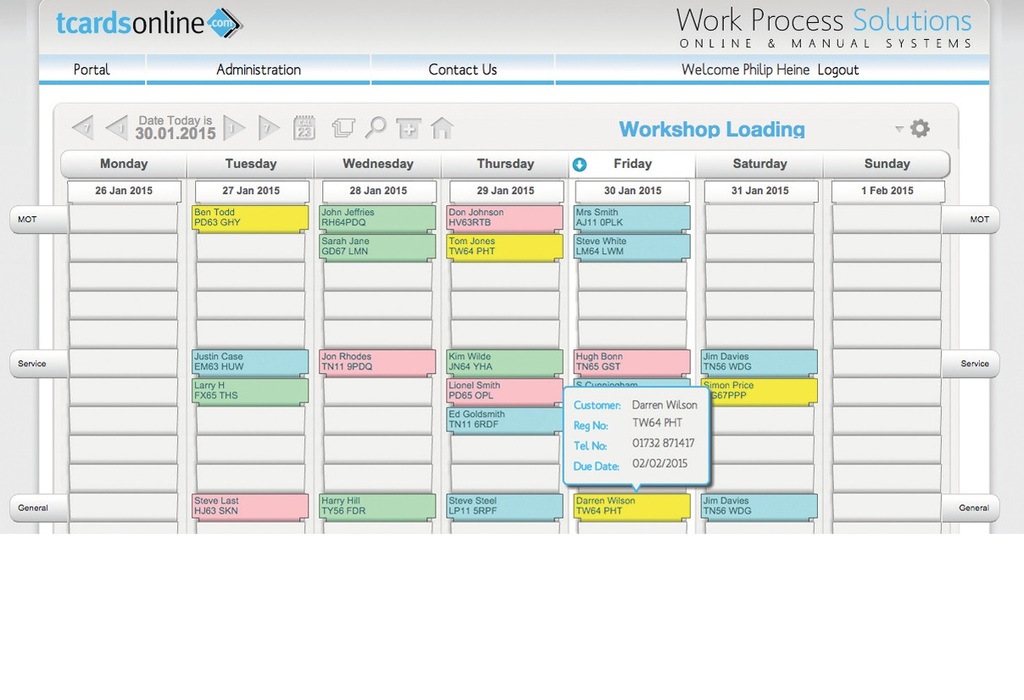Viewport: 1024px width, 700px height.
Task: Go back seven days with the outer left arrow
Action: coord(83,128)
